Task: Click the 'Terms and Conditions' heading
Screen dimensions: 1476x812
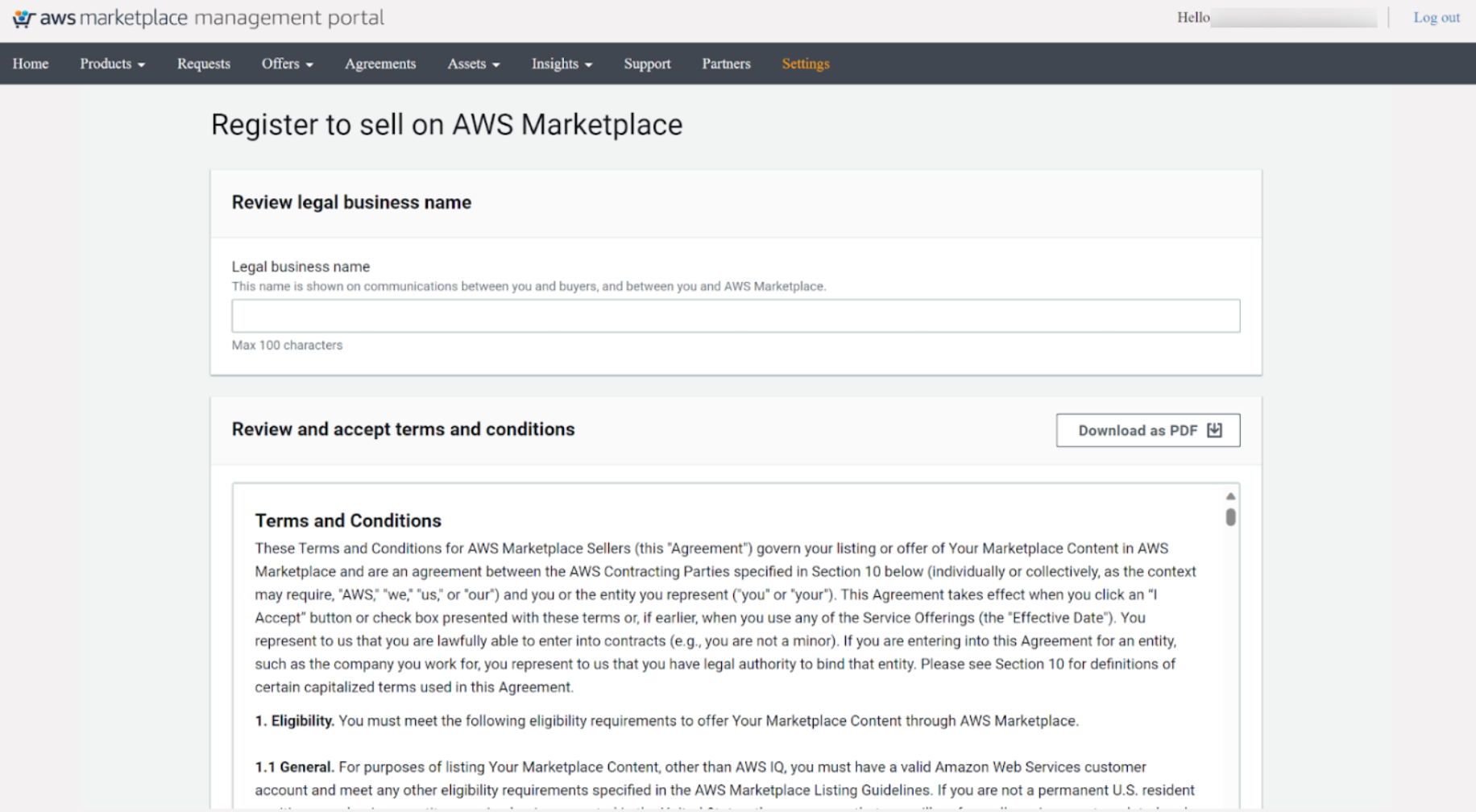Action: coord(348,520)
